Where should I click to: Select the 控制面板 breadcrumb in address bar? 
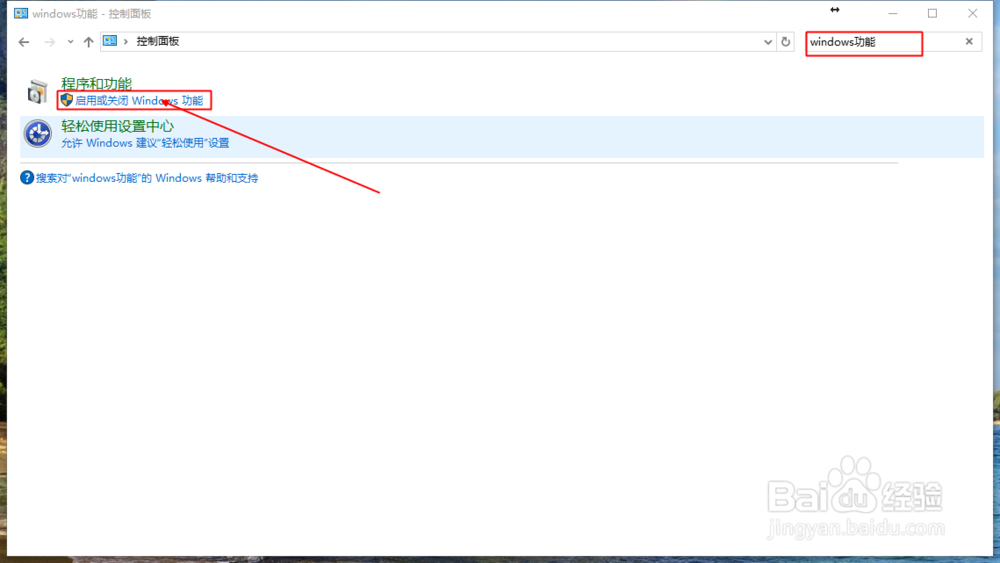158,41
